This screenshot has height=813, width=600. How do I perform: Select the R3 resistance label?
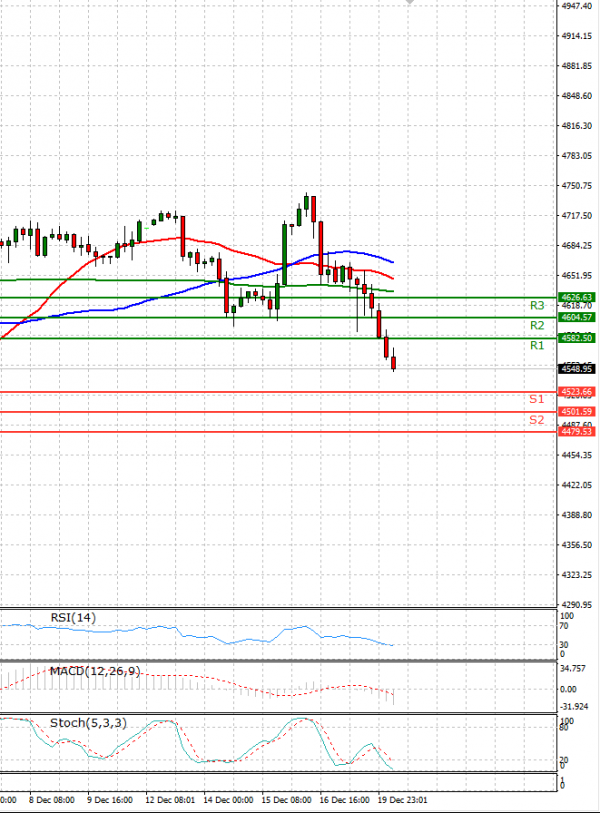point(537,305)
